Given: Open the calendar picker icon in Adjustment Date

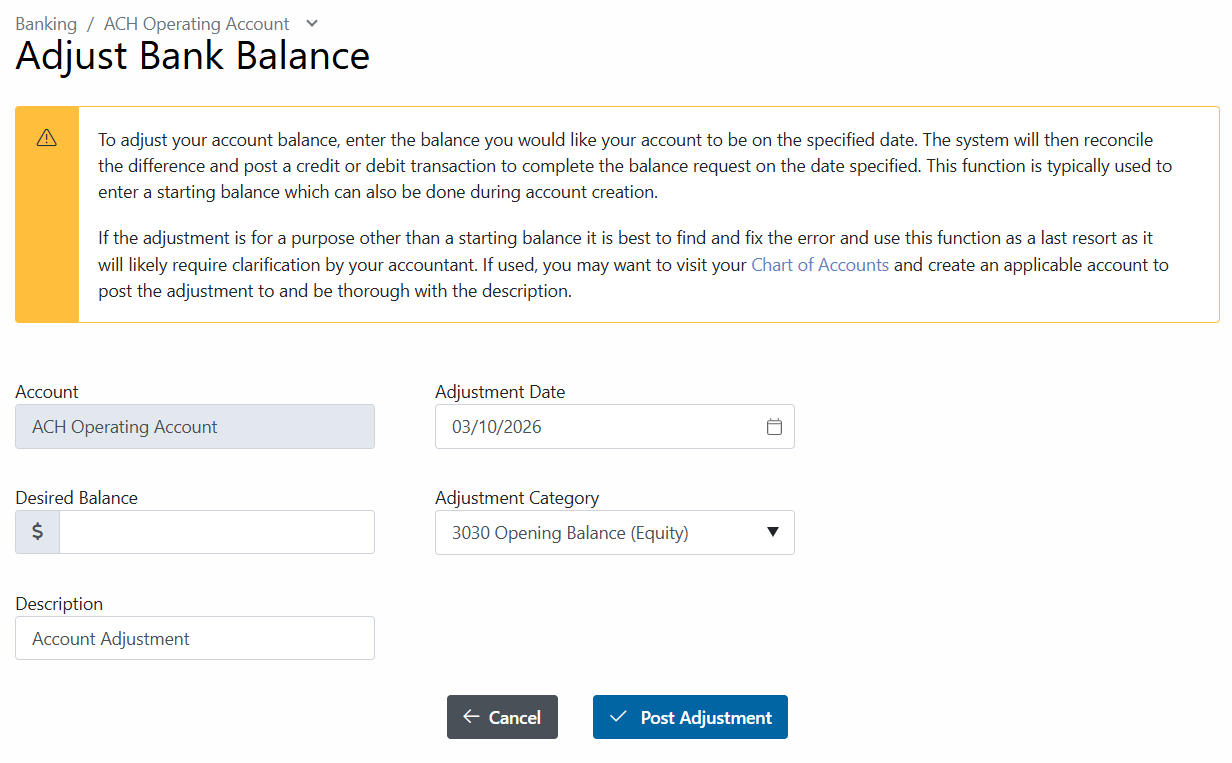Looking at the screenshot, I should point(774,427).
